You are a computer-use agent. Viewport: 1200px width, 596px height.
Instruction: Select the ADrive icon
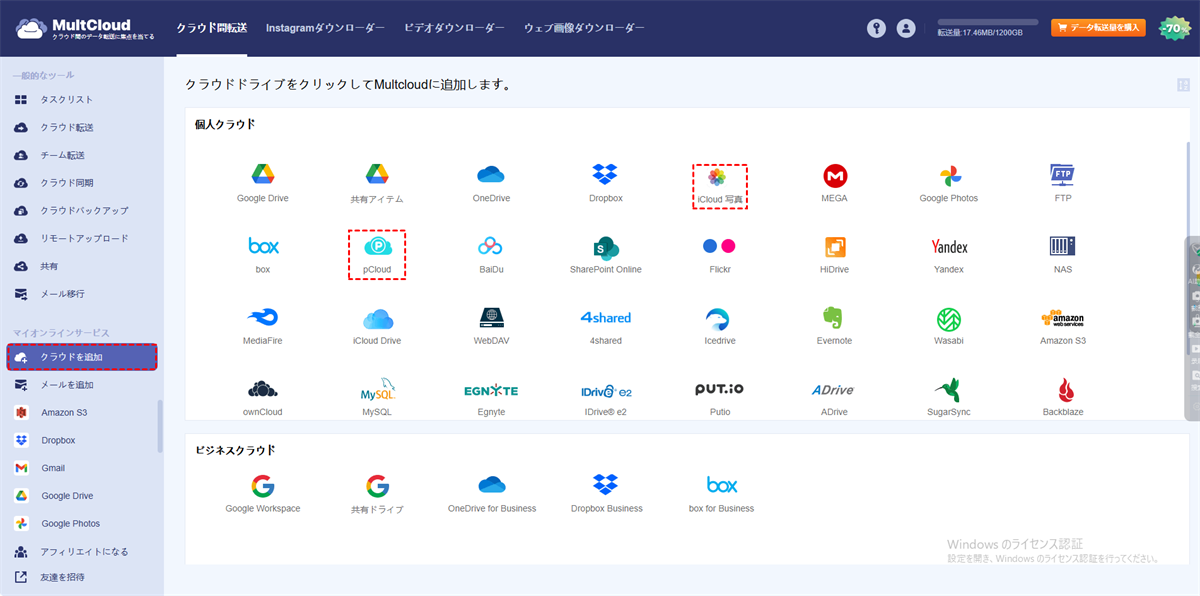(834, 390)
